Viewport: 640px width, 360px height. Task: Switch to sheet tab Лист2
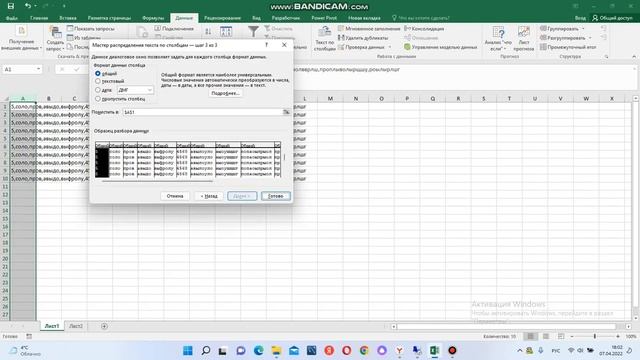(76, 326)
